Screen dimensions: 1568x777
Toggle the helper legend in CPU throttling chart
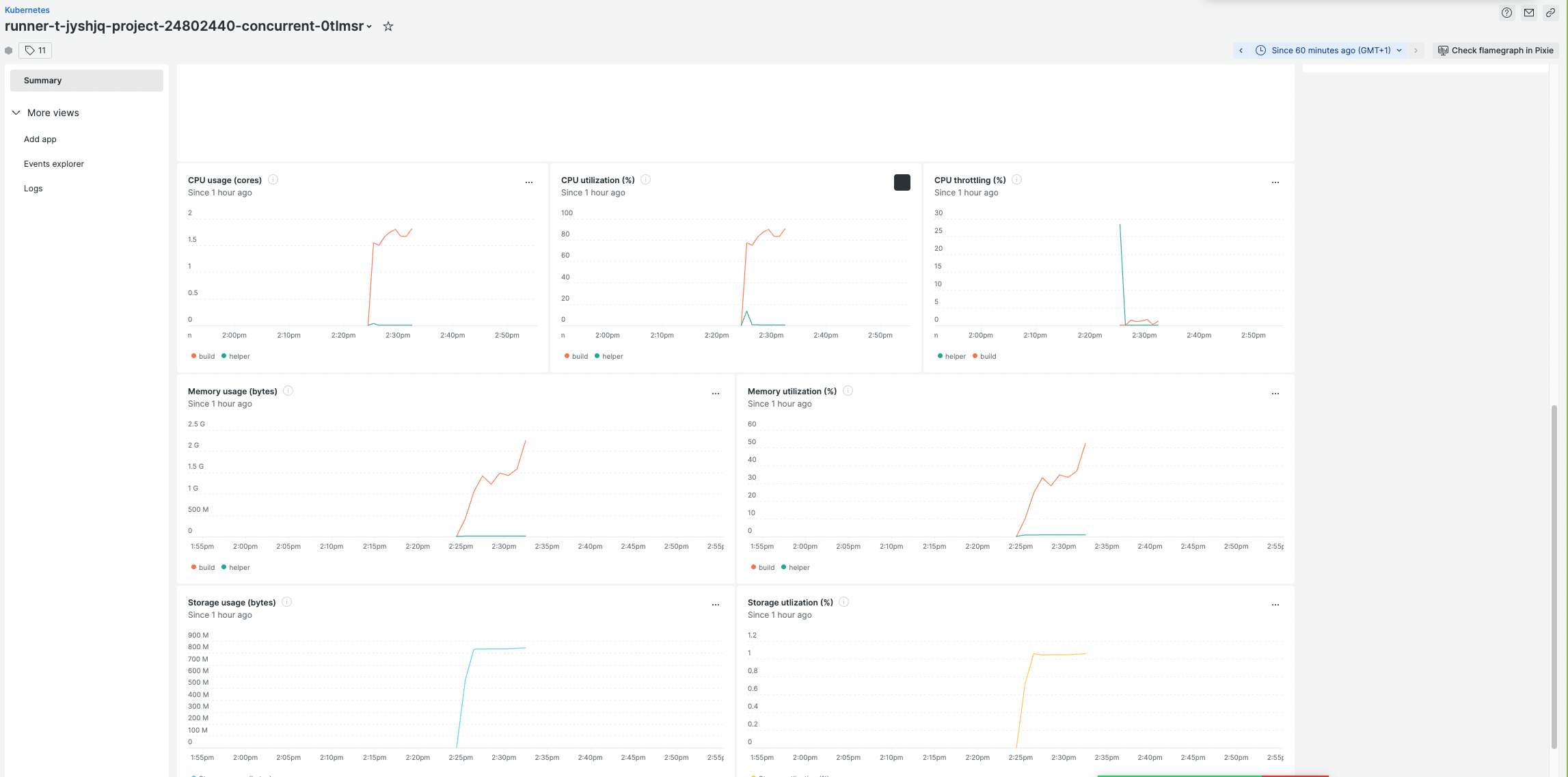tap(951, 355)
